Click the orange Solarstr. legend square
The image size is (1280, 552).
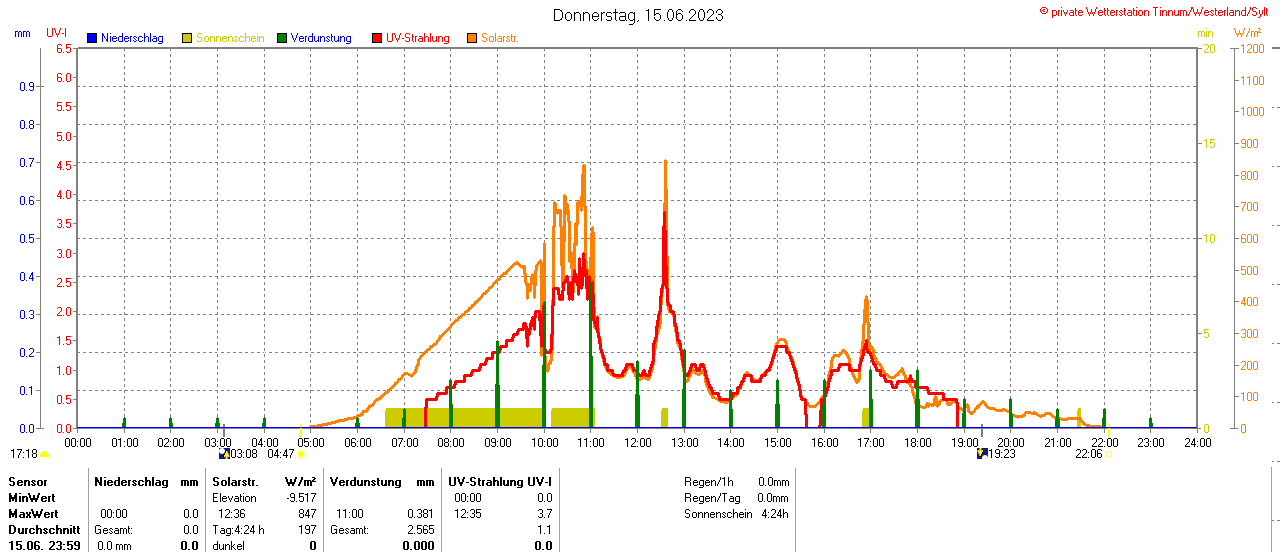472,38
